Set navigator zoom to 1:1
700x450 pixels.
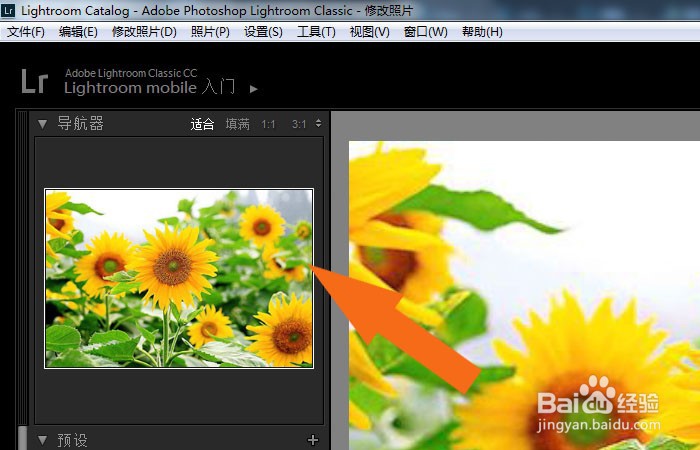pyautogui.click(x=268, y=124)
